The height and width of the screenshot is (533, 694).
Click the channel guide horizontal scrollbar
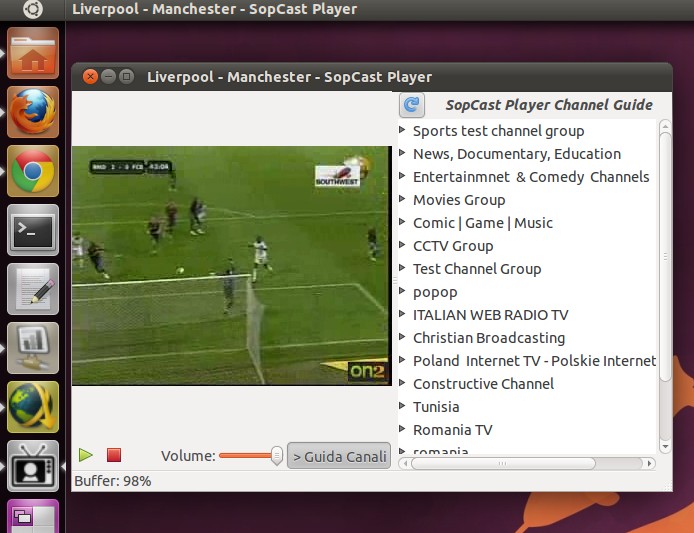[503, 463]
